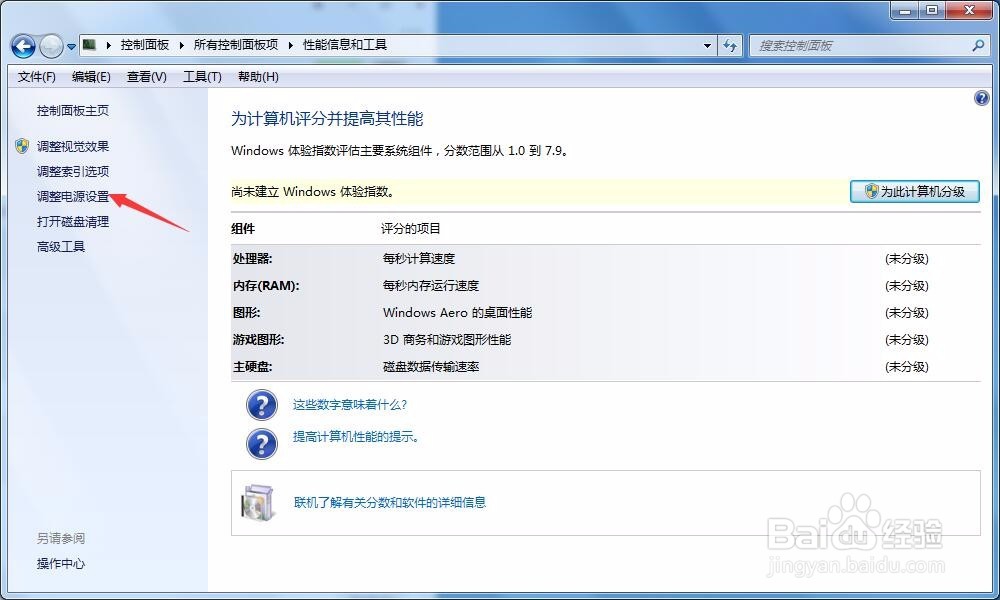Click the 每秒内存运行速度 text
1000x600 pixels.
(x=430, y=286)
